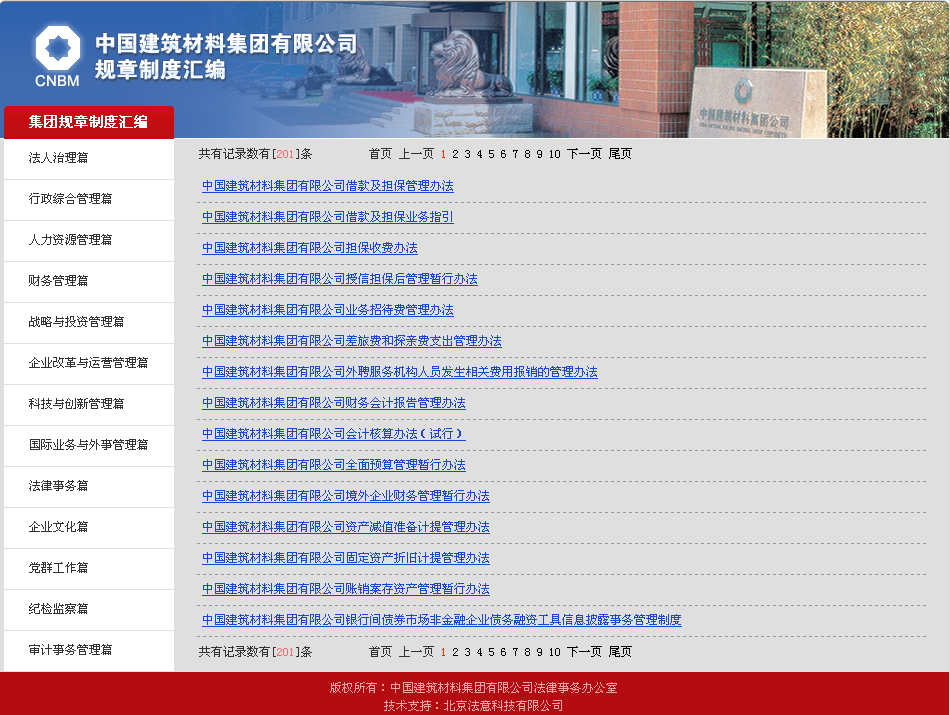Go to page 3 in upper pagination
The width and height of the screenshot is (950, 715).
point(468,155)
